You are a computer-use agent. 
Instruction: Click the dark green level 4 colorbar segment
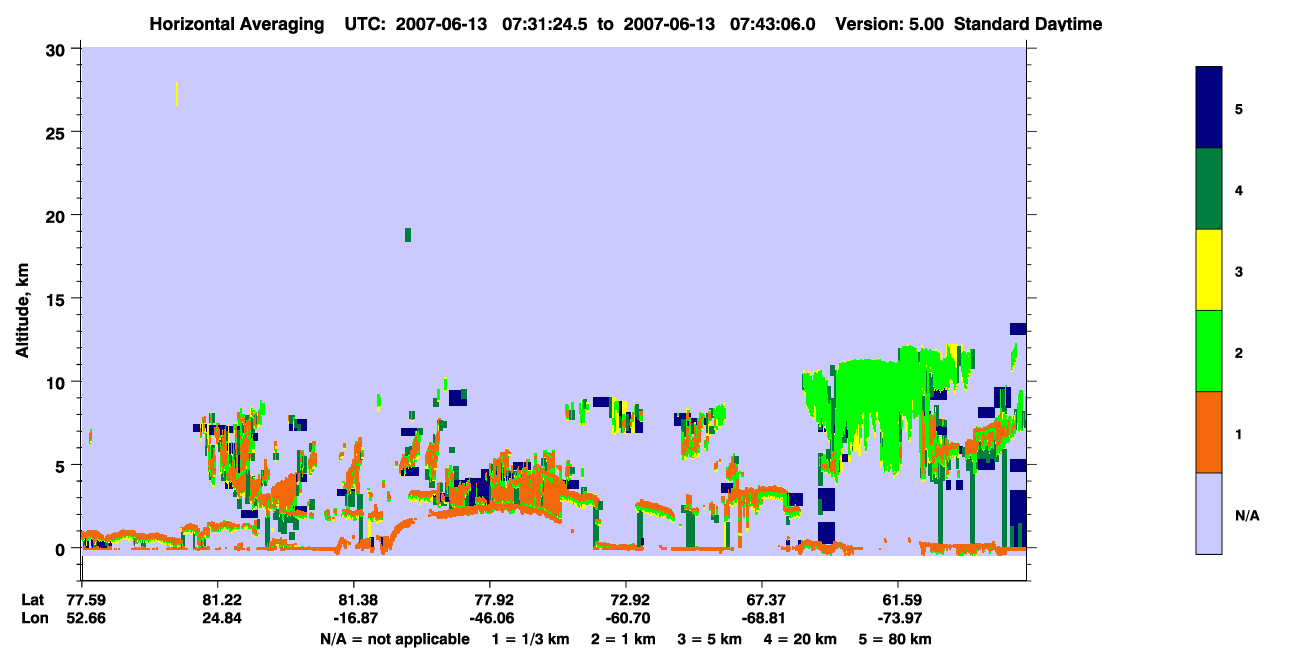tap(1208, 189)
